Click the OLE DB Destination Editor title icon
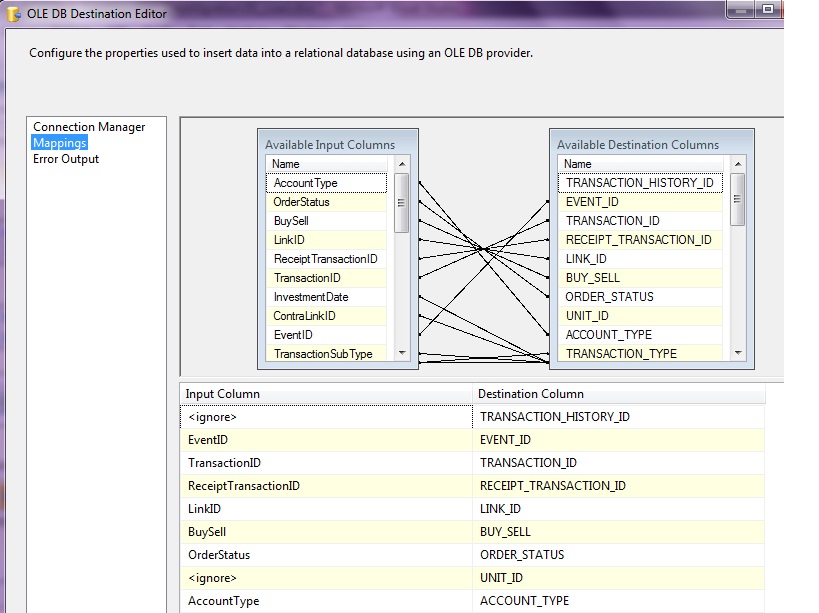819x613 pixels. pyautogui.click(x=14, y=13)
